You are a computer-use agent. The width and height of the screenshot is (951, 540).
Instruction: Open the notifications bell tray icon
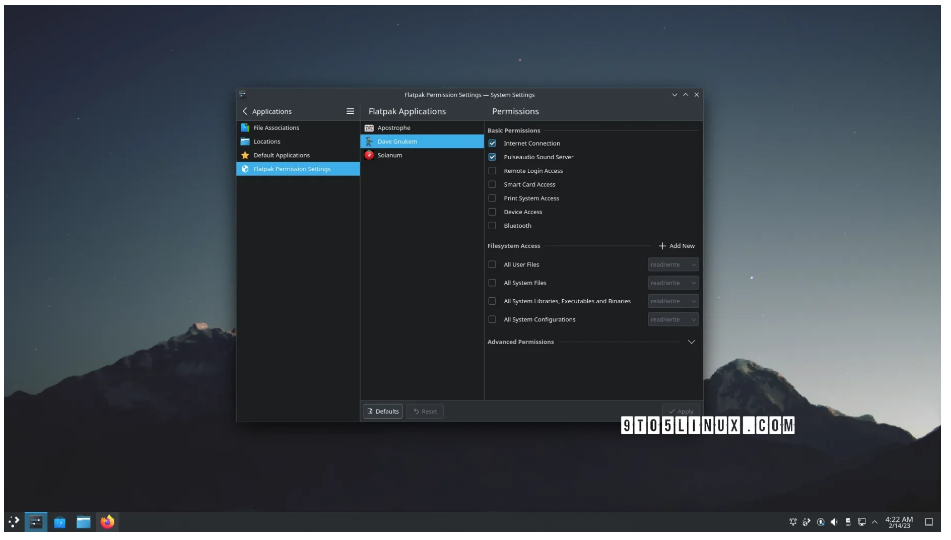pos(793,522)
